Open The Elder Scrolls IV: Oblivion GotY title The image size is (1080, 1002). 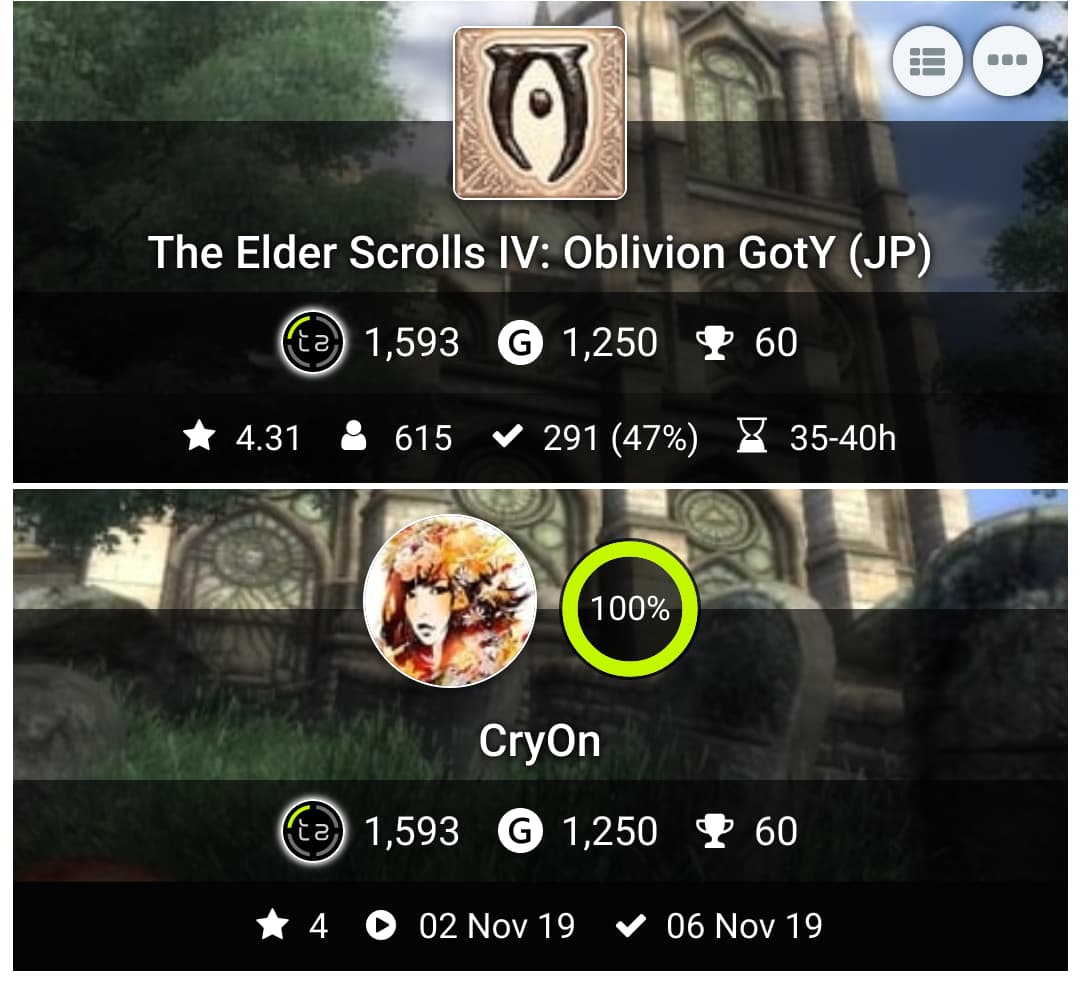pyautogui.click(x=540, y=253)
